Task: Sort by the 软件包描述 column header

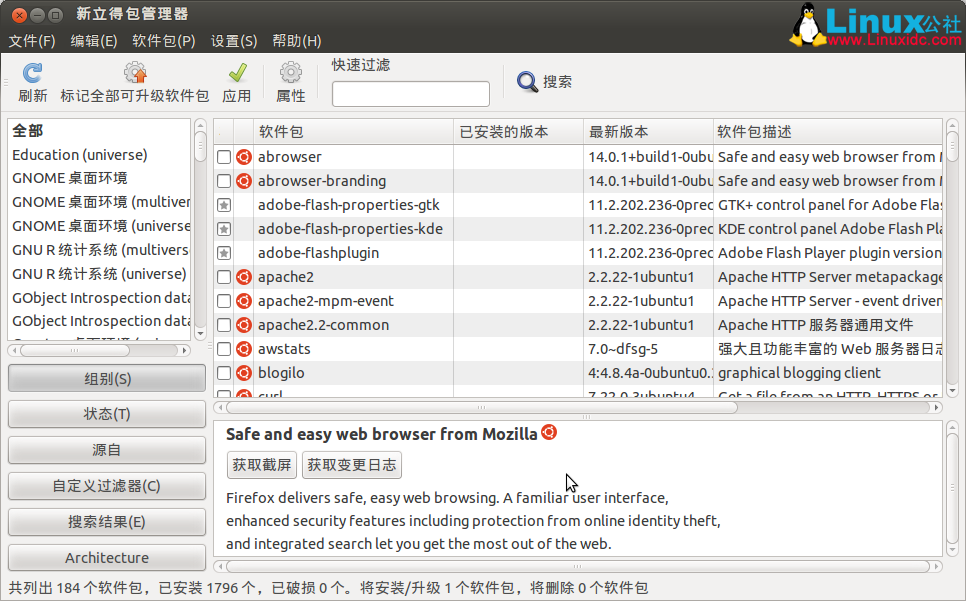Action: pos(828,132)
